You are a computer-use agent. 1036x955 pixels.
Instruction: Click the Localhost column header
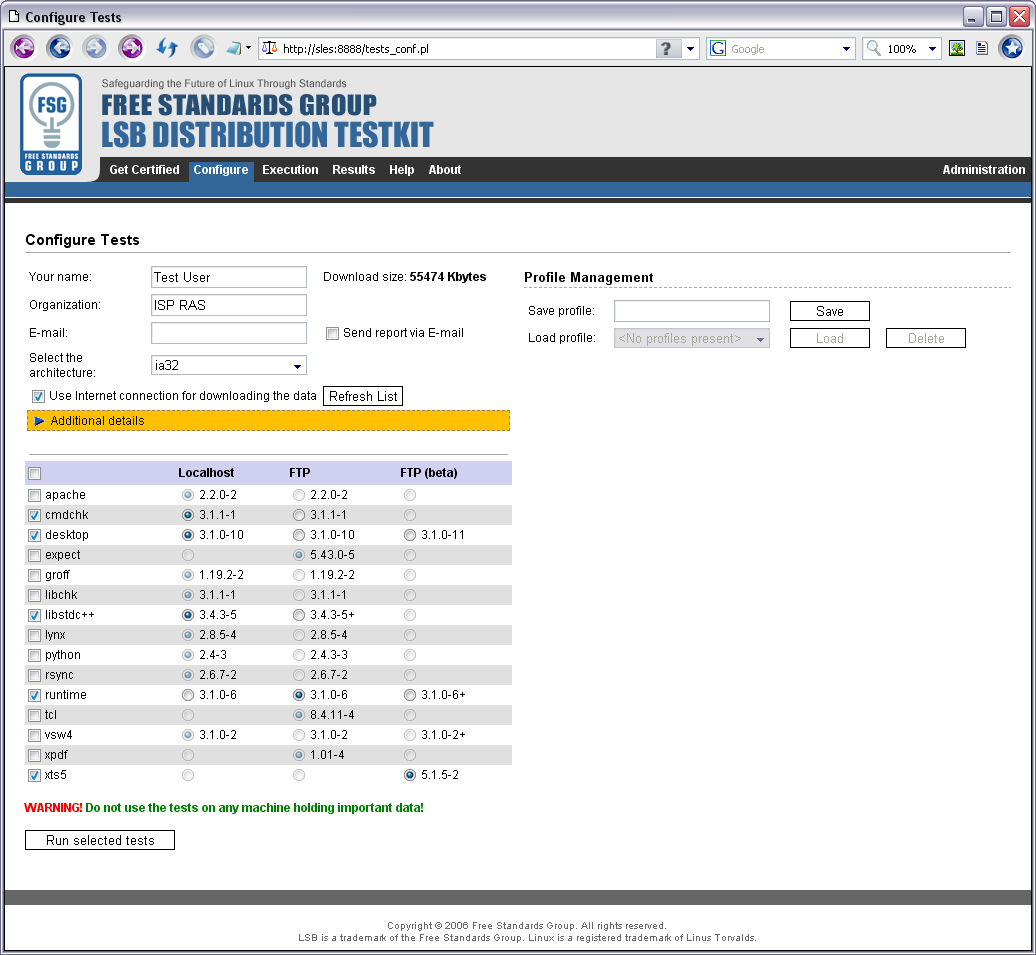pos(206,473)
